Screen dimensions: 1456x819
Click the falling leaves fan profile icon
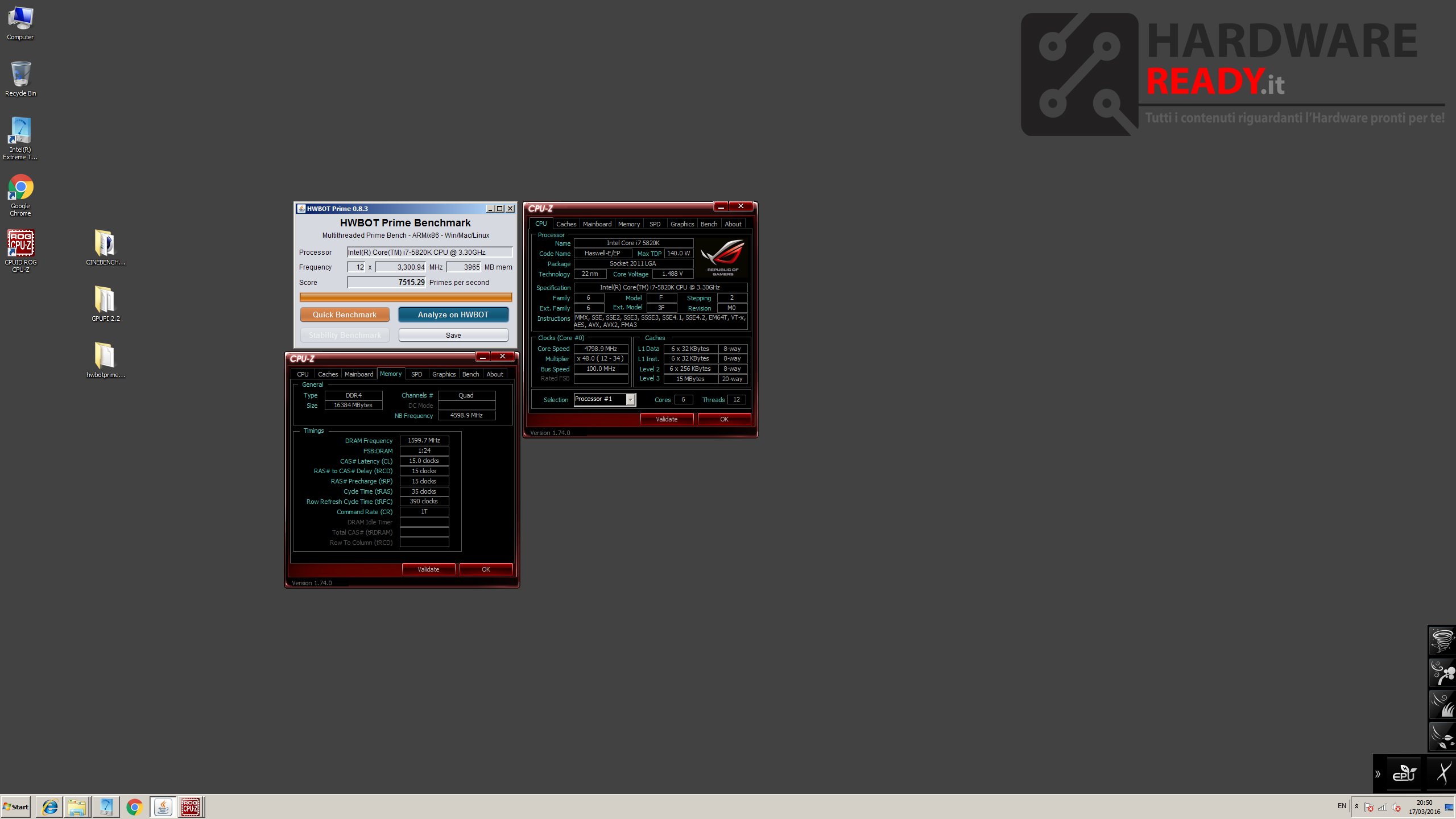point(1442,737)
